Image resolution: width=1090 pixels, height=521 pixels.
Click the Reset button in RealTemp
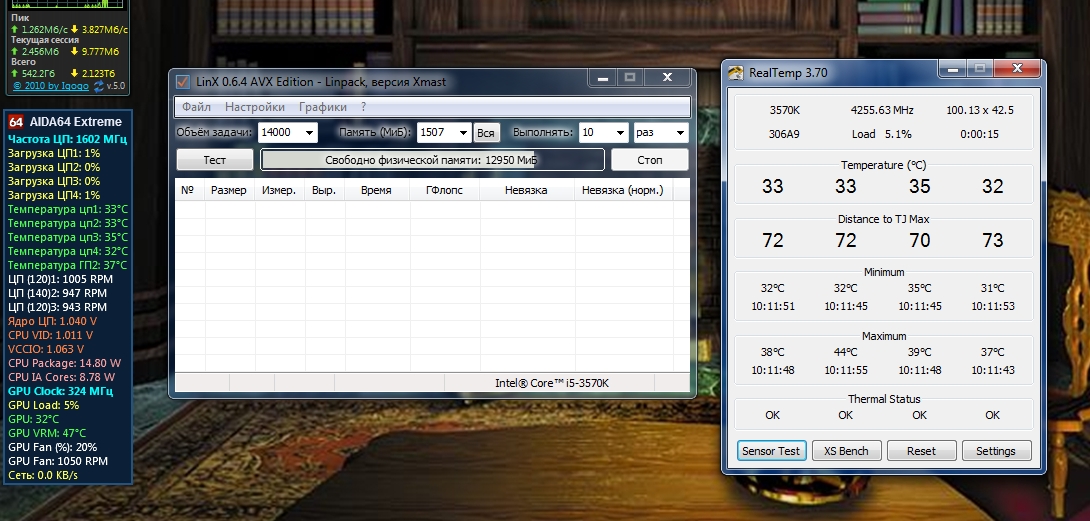(921, 451)
